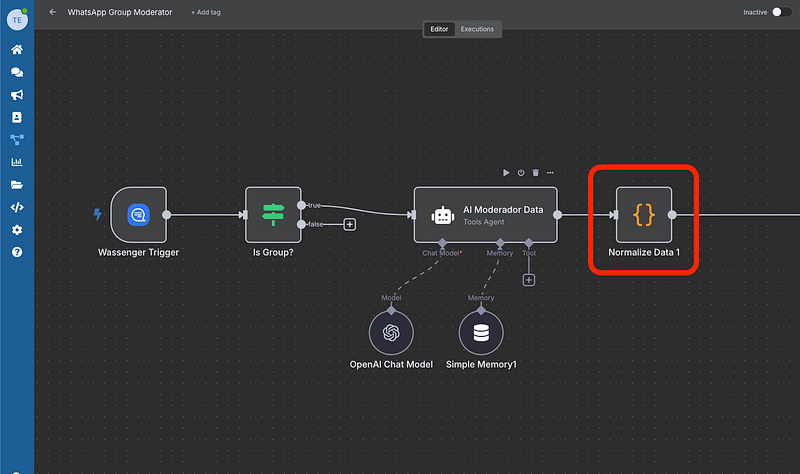800x474 pixels.
Task: Toggle the workflow Inactive switch
Action: pyautogui.click(x=781, y=12)
